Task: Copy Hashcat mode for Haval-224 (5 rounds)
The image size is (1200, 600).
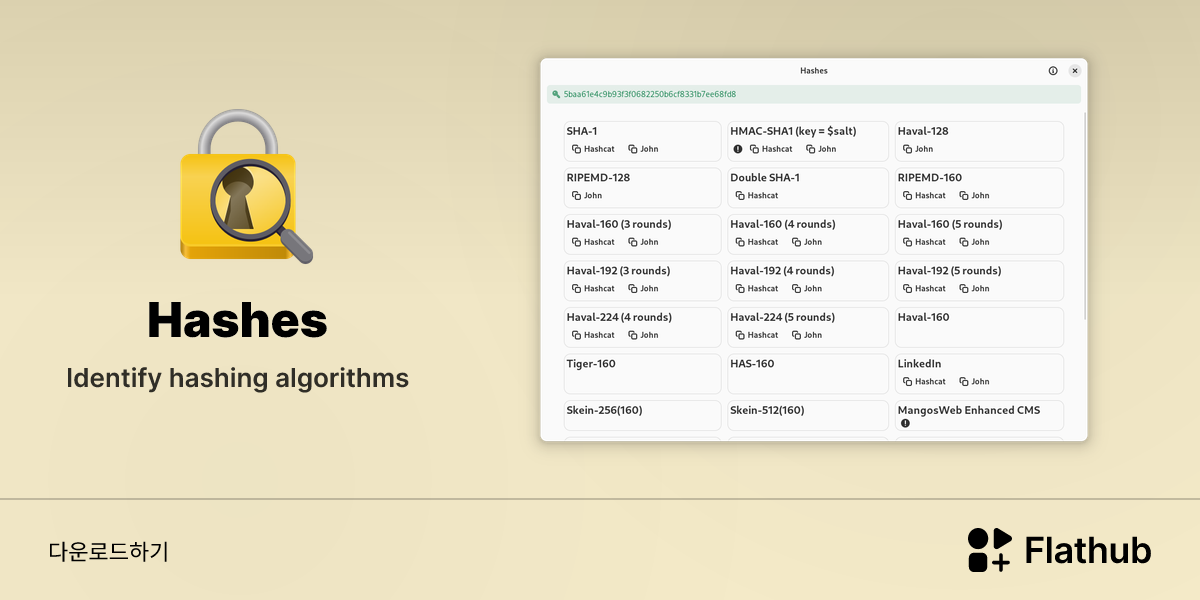Action: (x=756, y=335)
